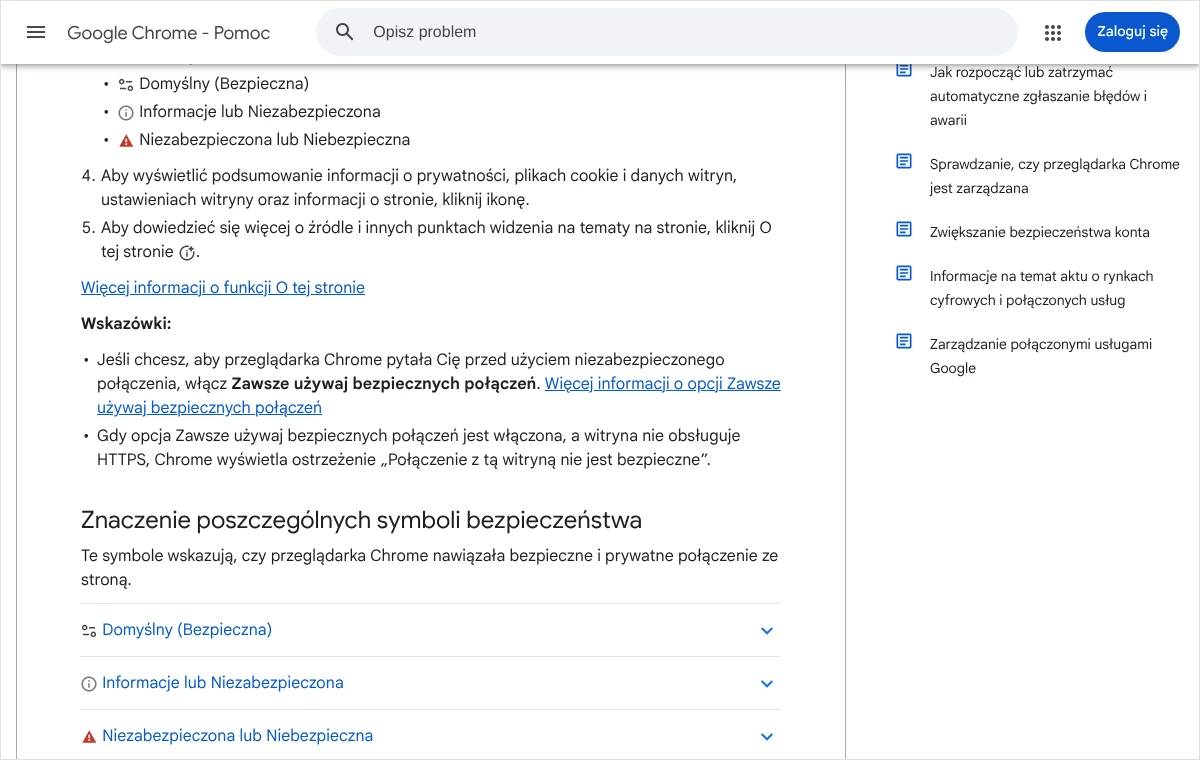Screen dimensions: 1200x760
Task: Open the Google apps grid
Action: coord(1053,33)
